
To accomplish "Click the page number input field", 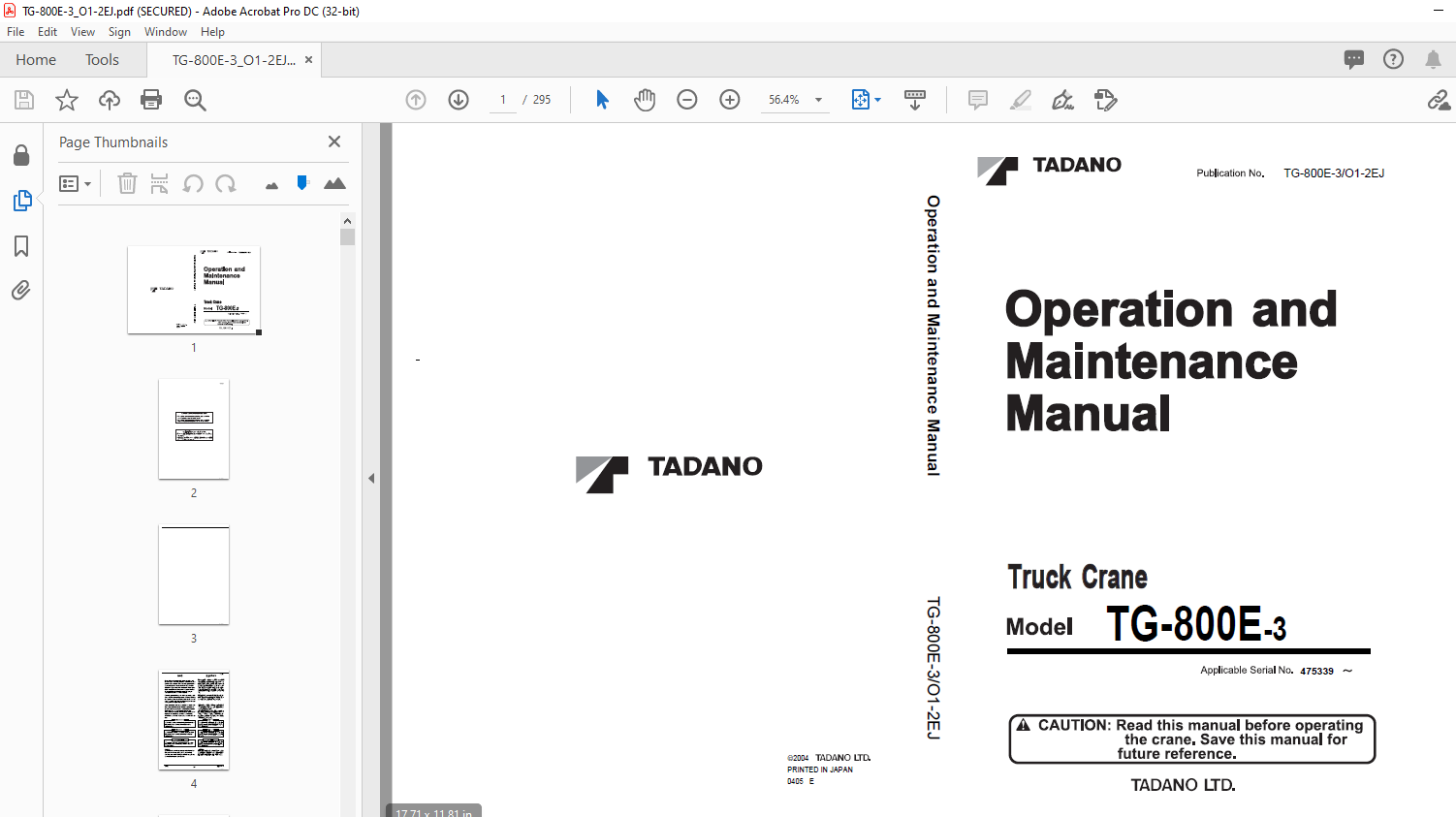I will [x=503, y=100].
